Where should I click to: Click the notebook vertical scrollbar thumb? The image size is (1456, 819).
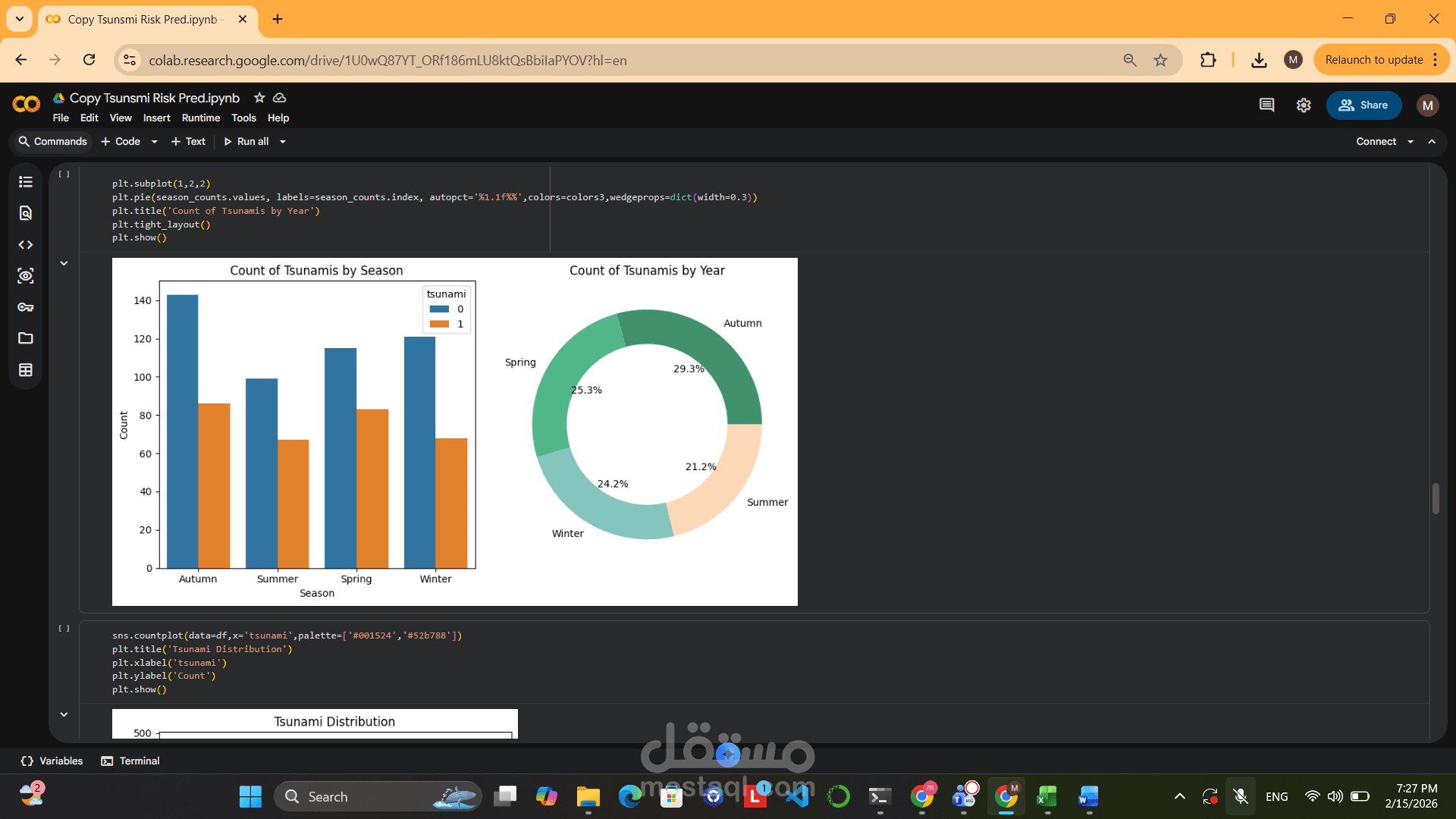coord(1436,498)
